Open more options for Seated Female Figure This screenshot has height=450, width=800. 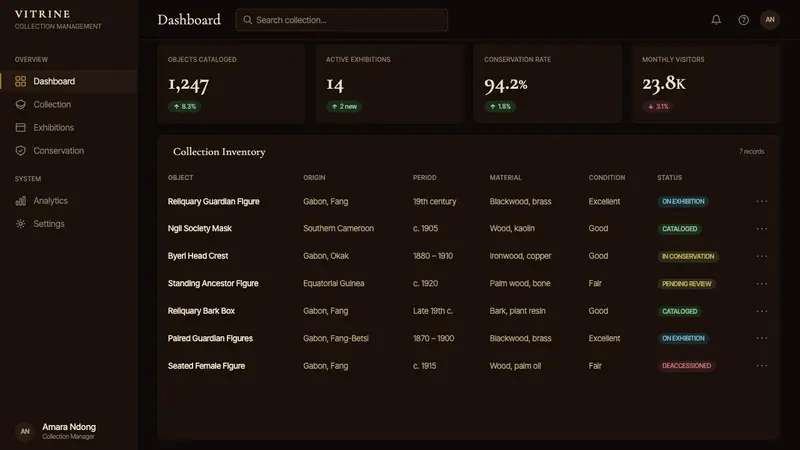(761, 366)
